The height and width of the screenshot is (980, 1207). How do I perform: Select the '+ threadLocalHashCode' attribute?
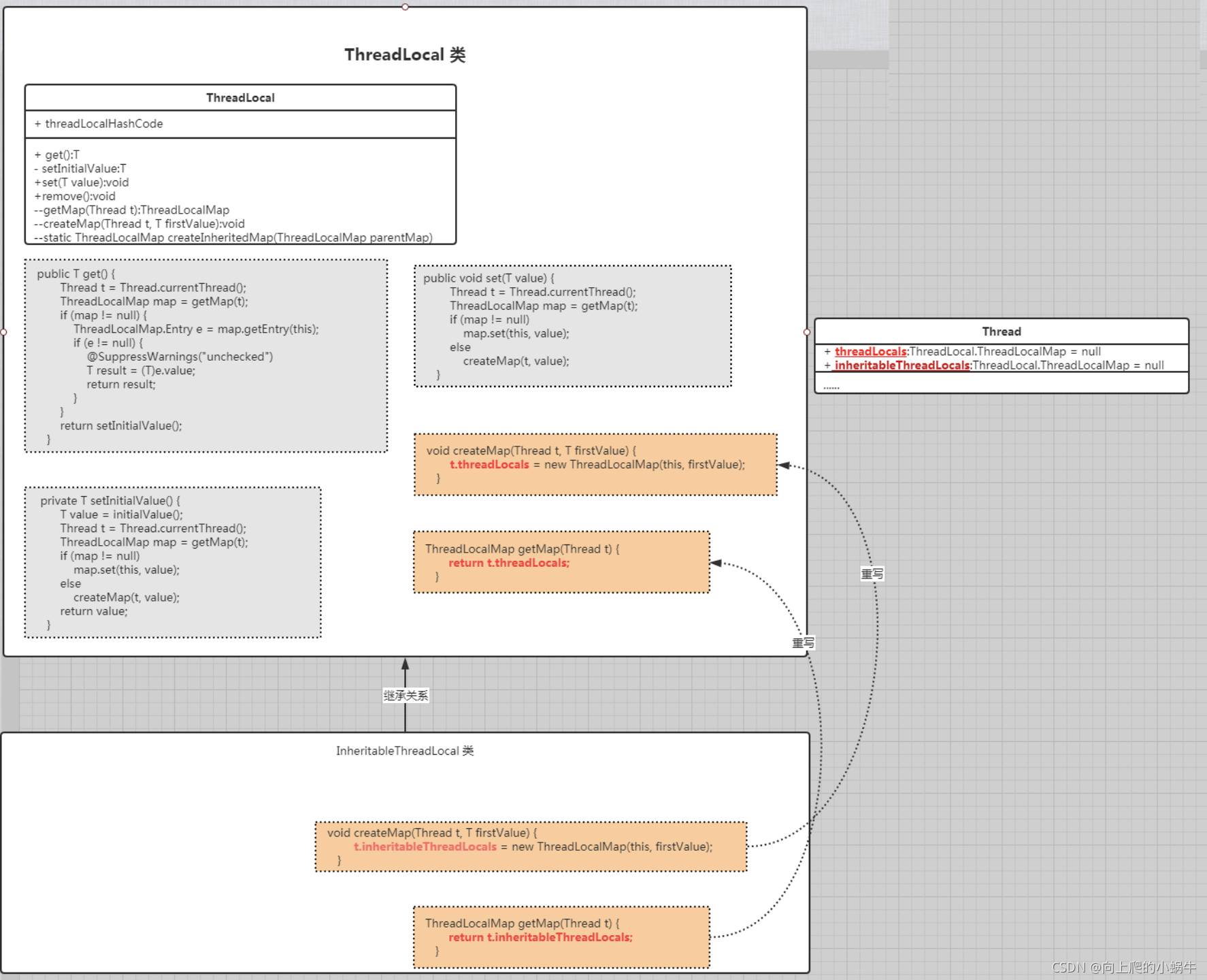[99, 124]
